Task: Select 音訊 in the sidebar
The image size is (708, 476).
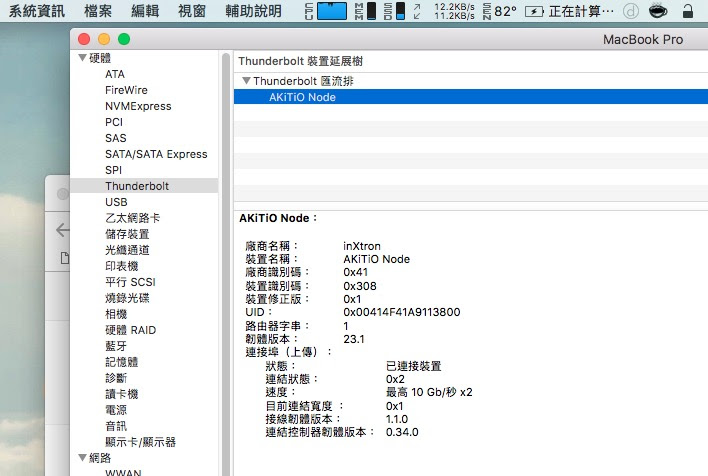Action: pyautogui.click(x=116, y=426)
